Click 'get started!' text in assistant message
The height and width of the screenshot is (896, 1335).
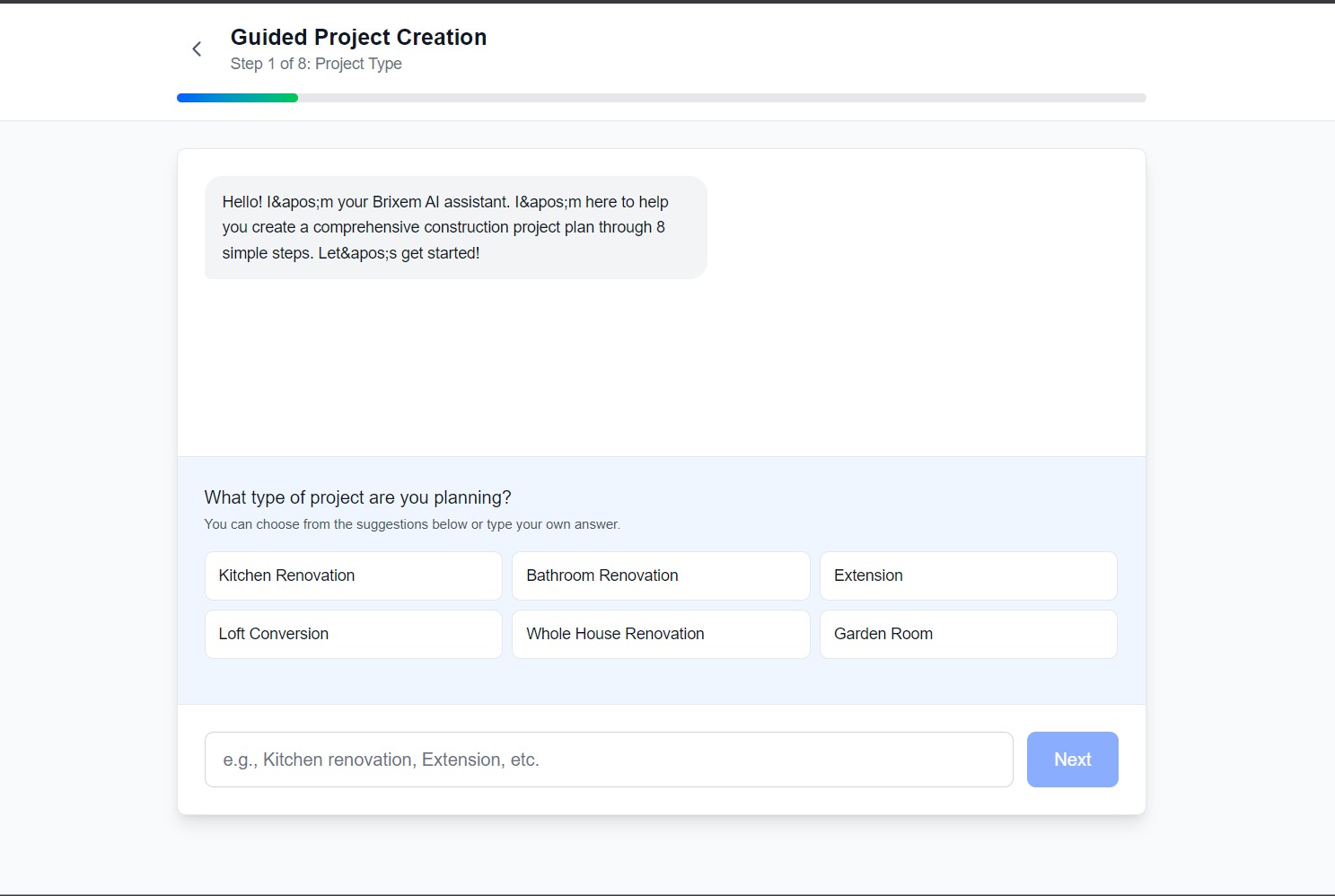[x=440, y=253]
